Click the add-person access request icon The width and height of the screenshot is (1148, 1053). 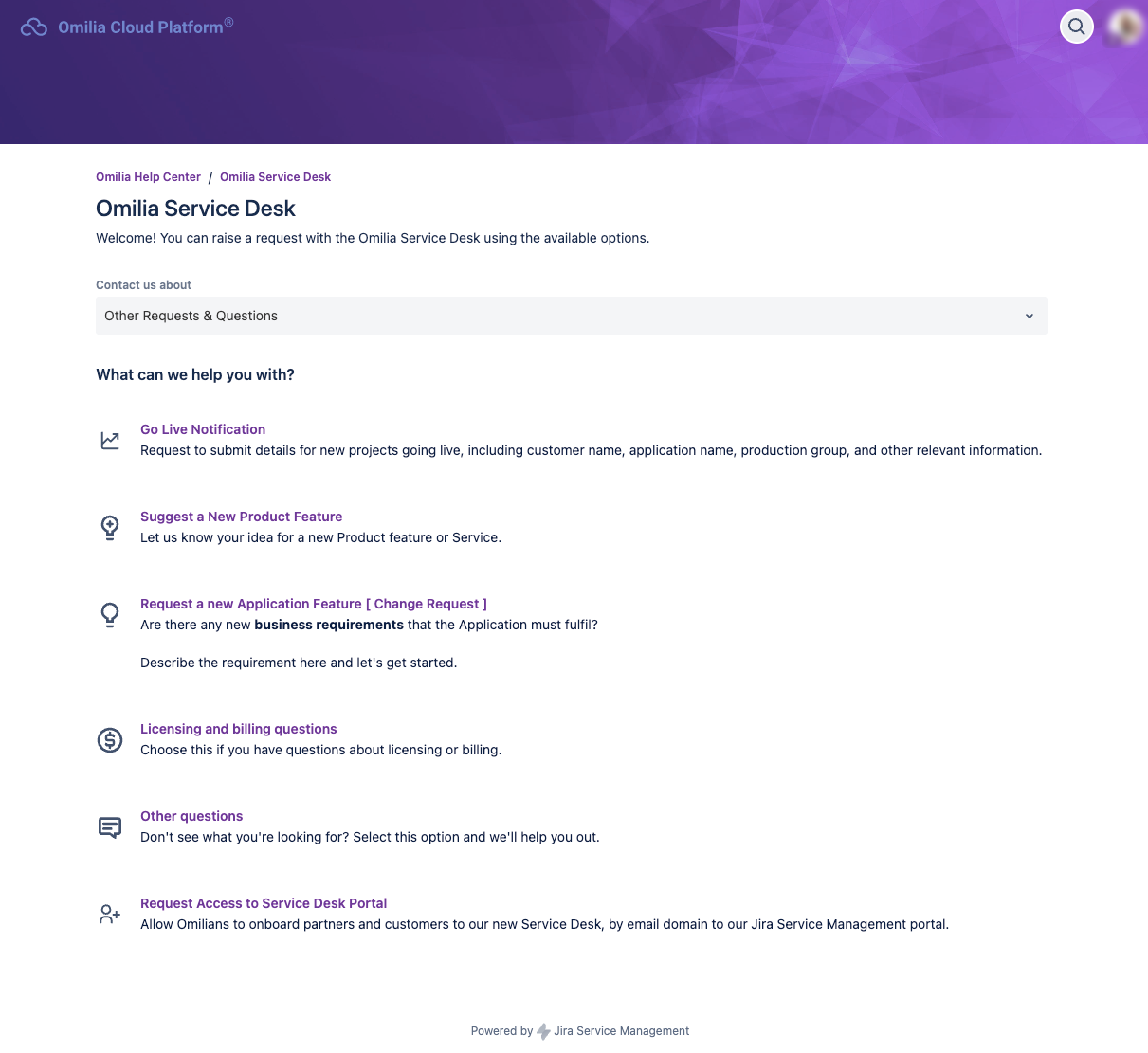(110, 914)
